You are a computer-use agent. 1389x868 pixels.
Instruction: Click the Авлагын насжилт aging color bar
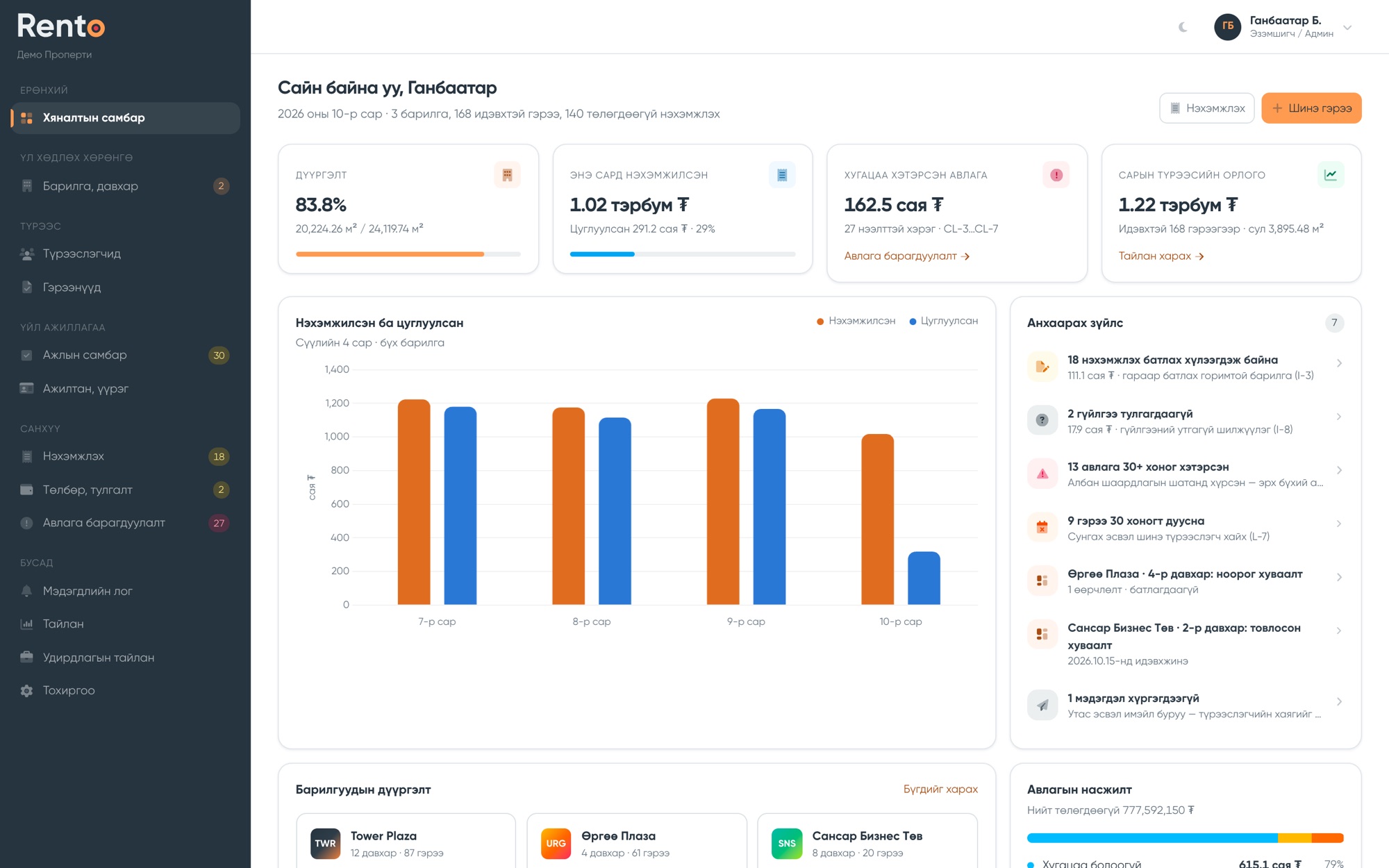[1186, 838]
